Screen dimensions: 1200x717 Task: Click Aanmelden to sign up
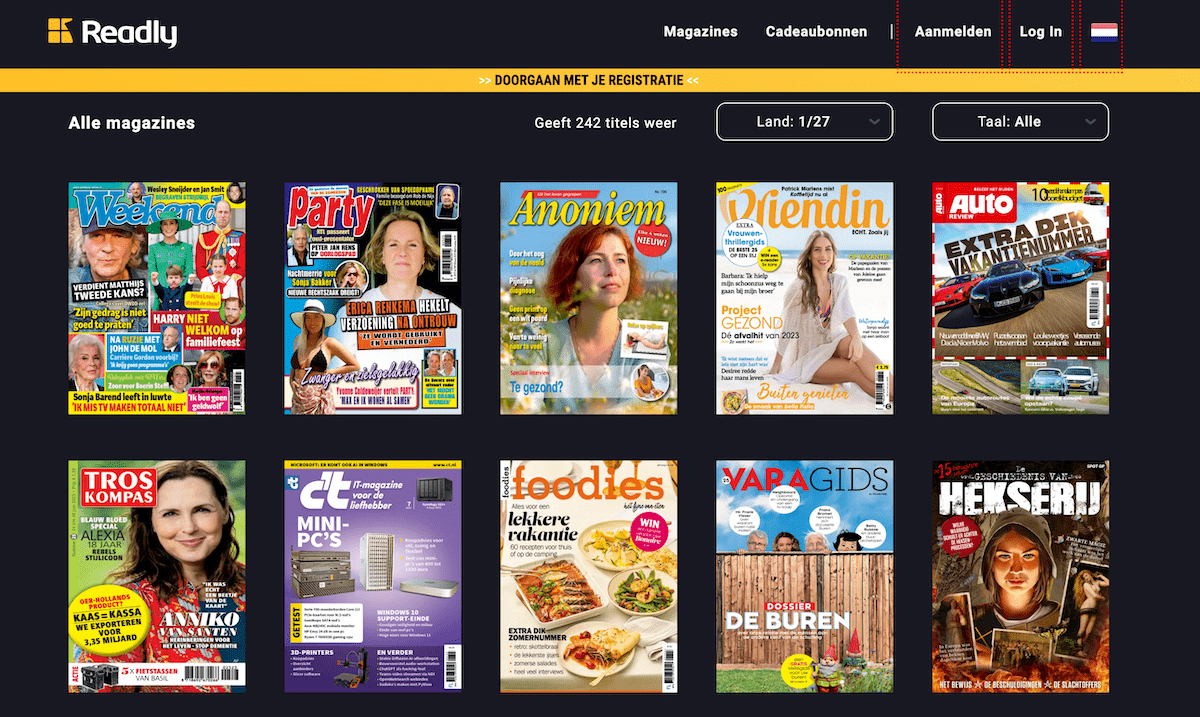pyautogui.click(x=953, y=32)
